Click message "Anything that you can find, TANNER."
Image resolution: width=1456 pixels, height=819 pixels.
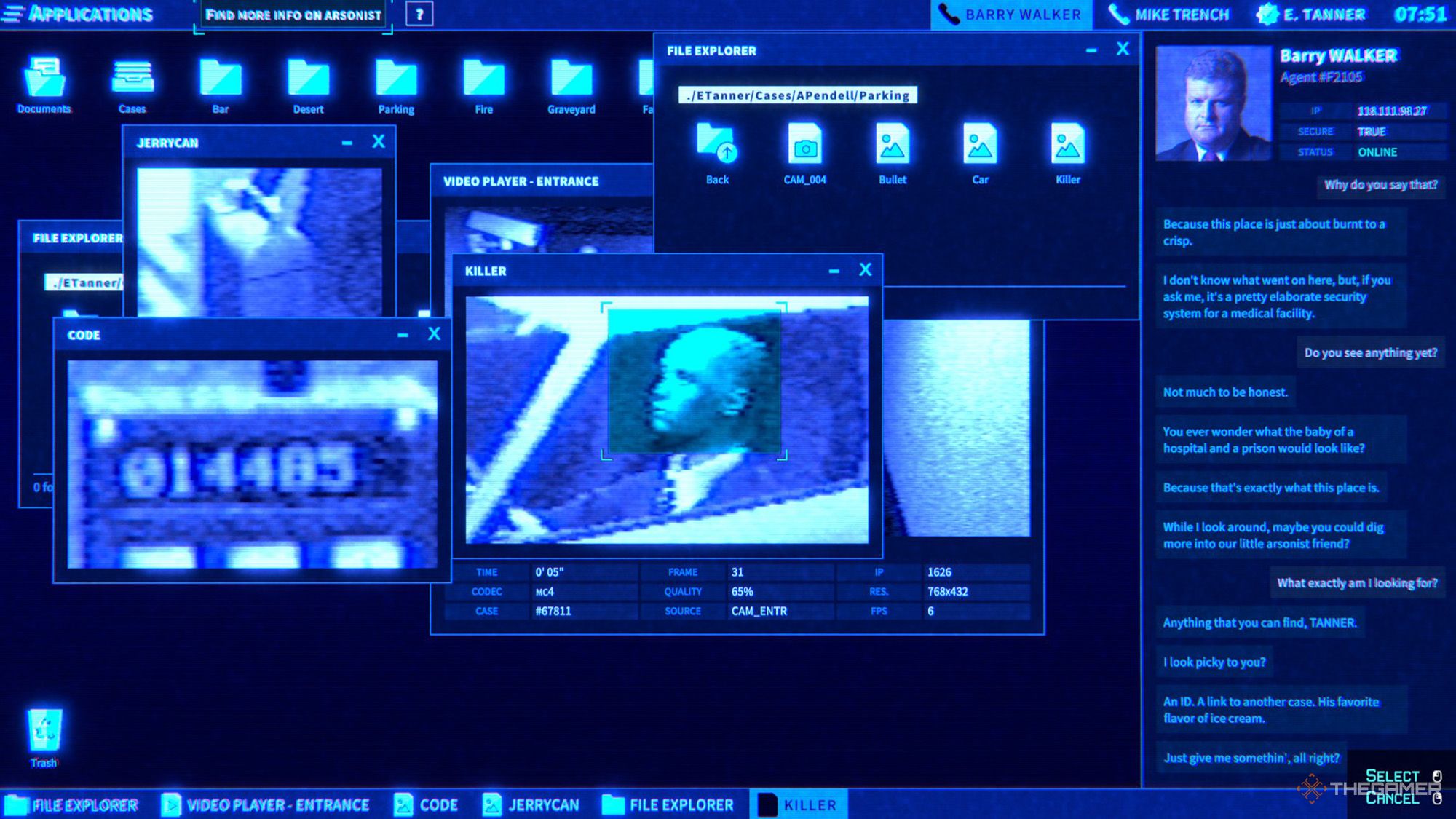pyautogui.click(x=1260, y=623)
